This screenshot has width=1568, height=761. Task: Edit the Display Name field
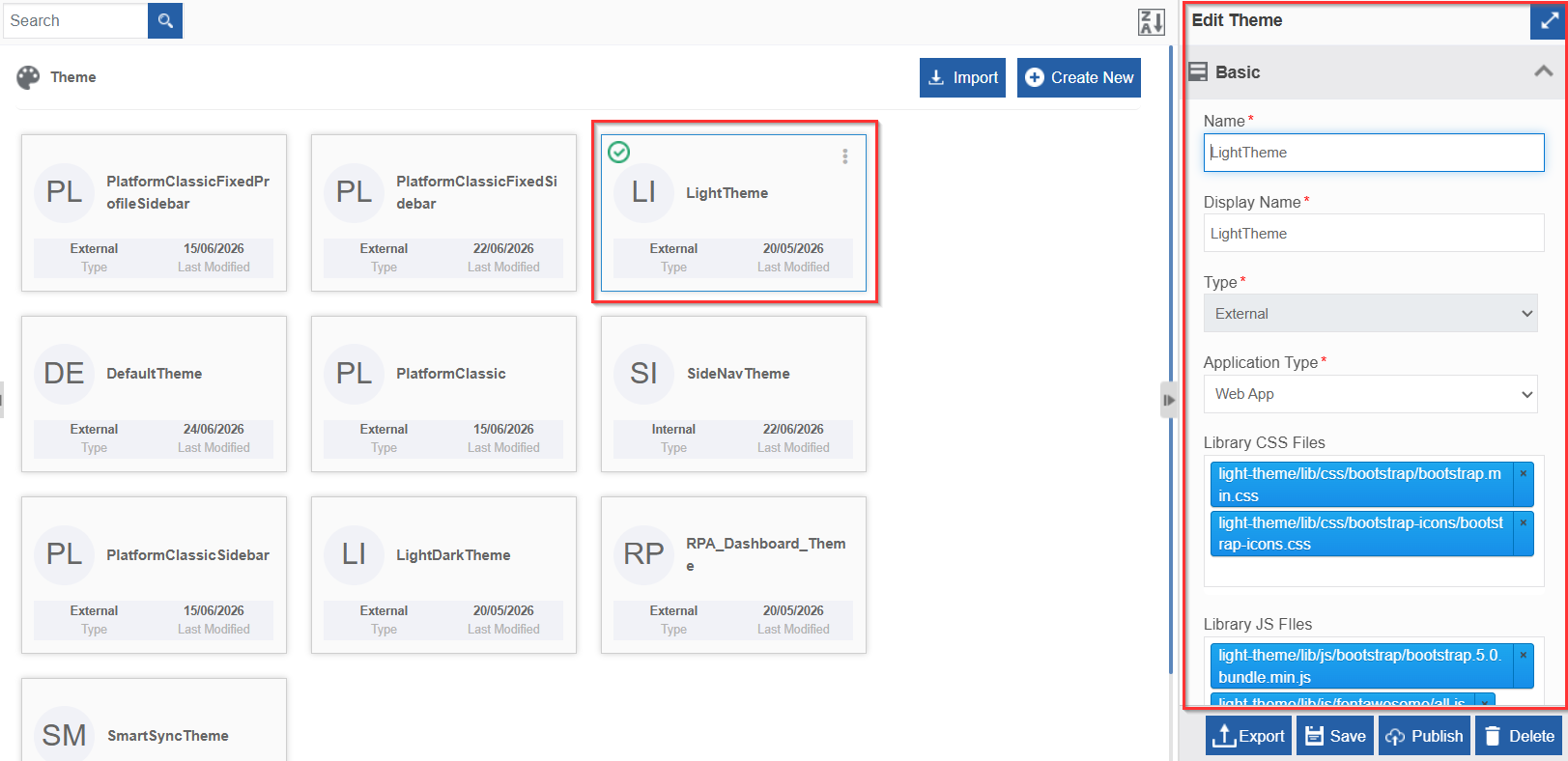pos(1374,233)
